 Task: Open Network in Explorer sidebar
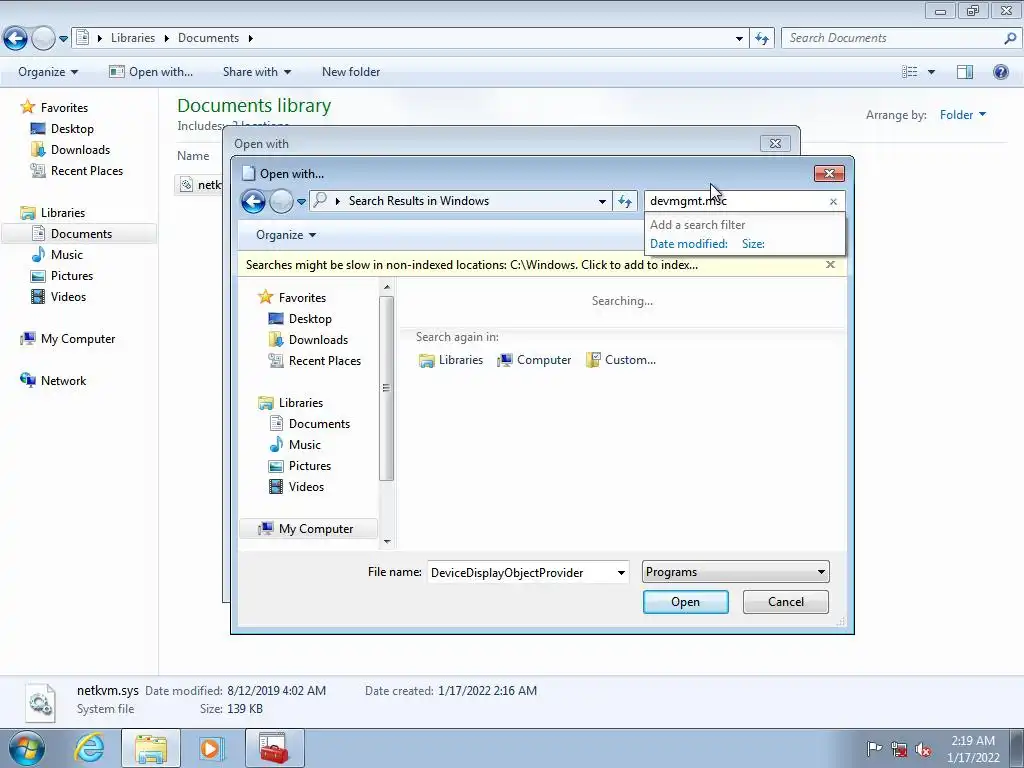53,381
